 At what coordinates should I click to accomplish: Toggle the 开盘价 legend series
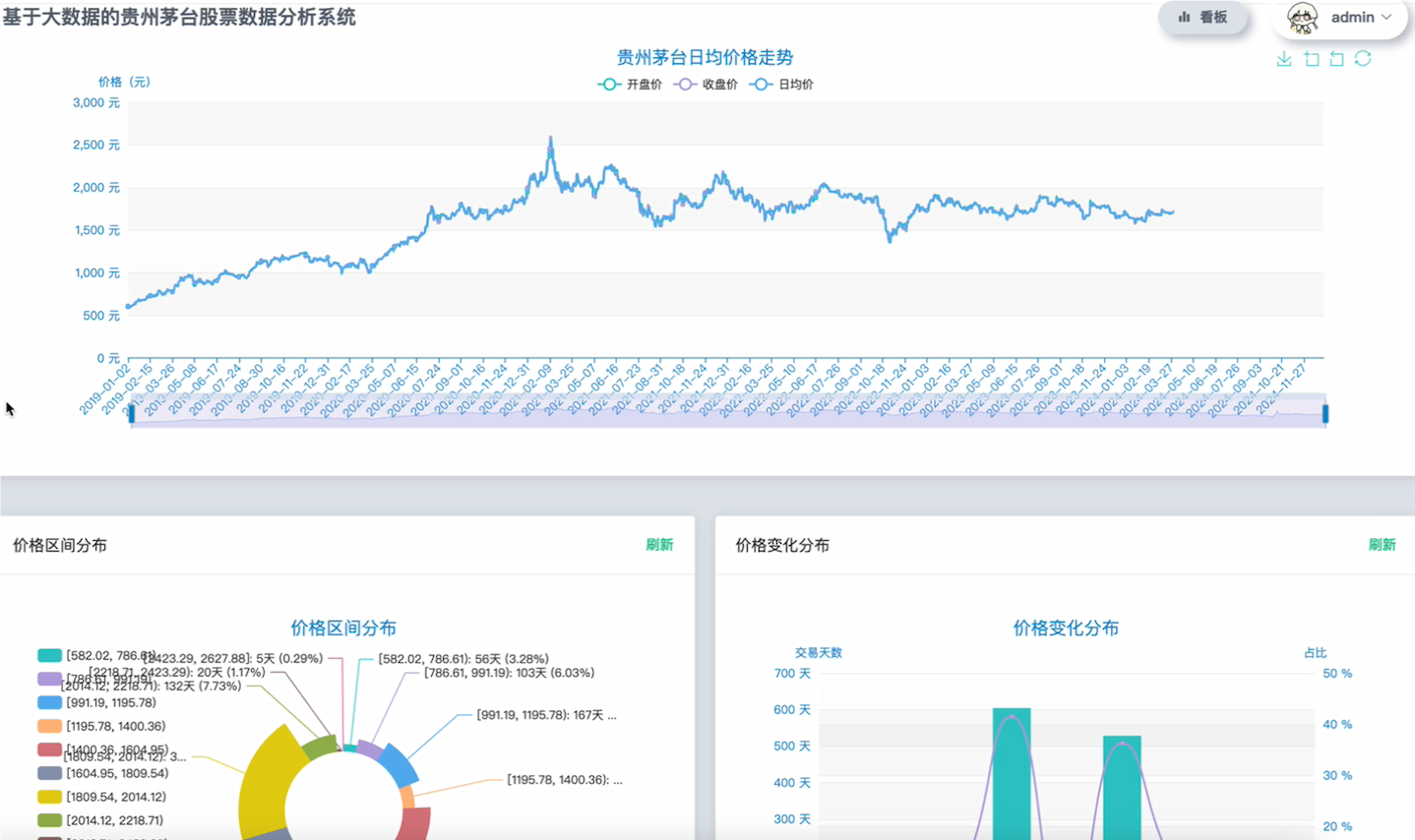[630, 85]
